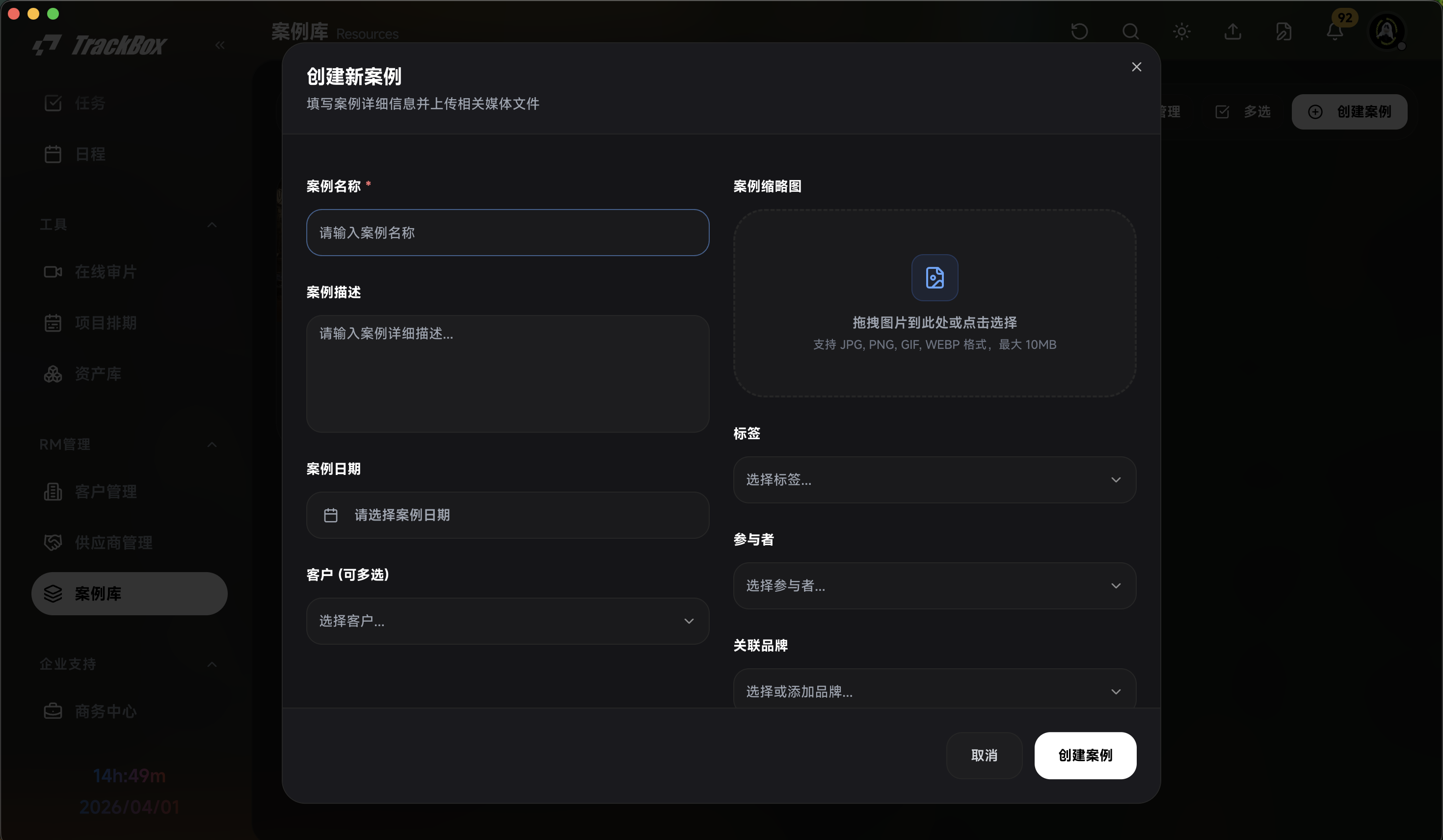
Task: Click the 供应商管理 handshake icon
Action: pos(53,542)
